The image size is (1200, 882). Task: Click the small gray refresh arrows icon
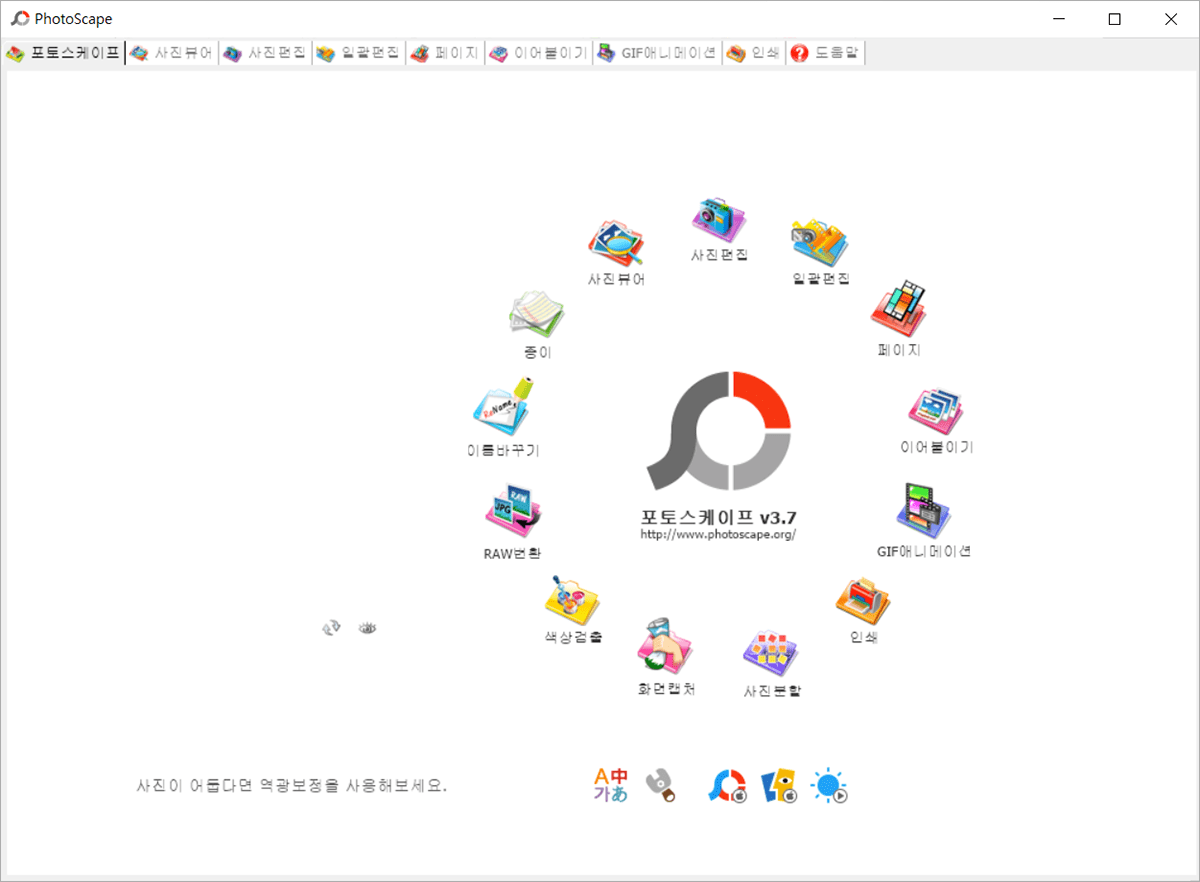tap(332, 627)
